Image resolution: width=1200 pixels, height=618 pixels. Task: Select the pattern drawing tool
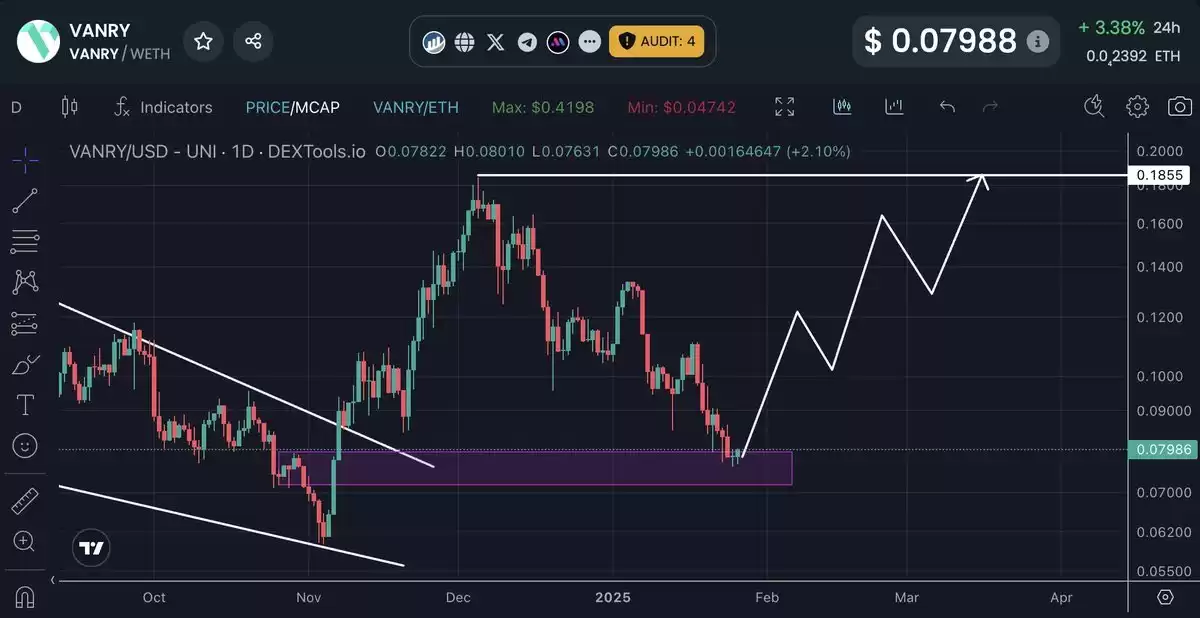26,282
